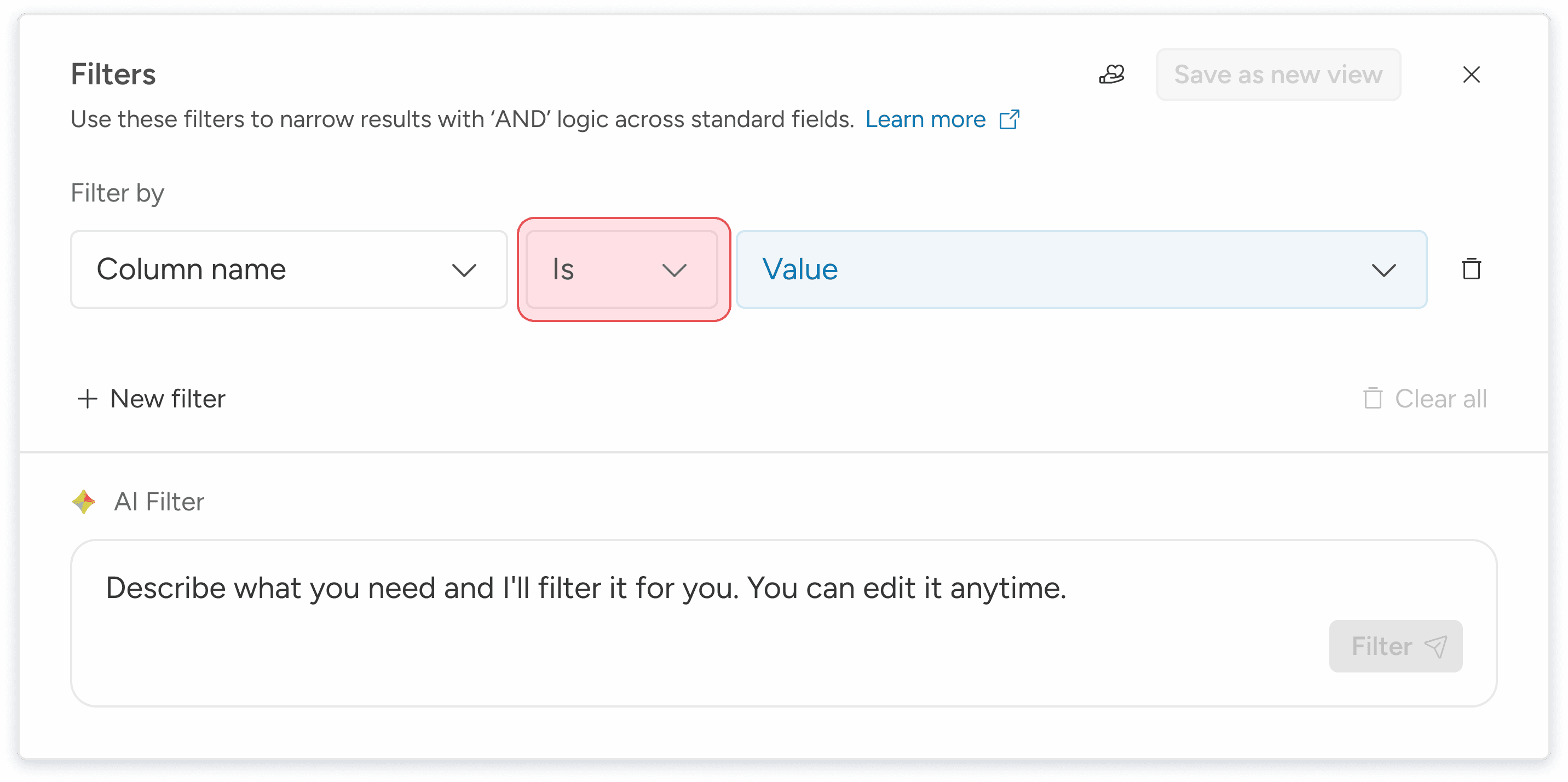1568x782 pixels.
Task: Click the AI Filter sparkle icon
Action: (x=84, y=502)
